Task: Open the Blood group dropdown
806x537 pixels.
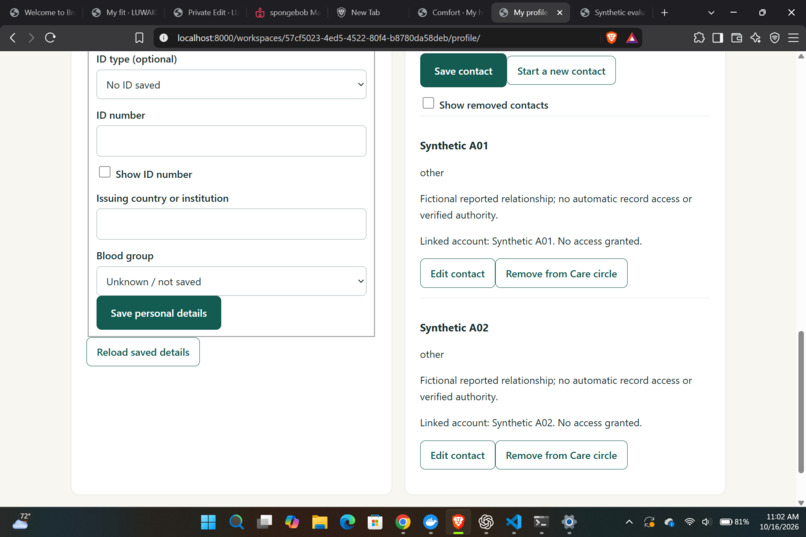Action: pyautogui.click(x=231, y=281)
